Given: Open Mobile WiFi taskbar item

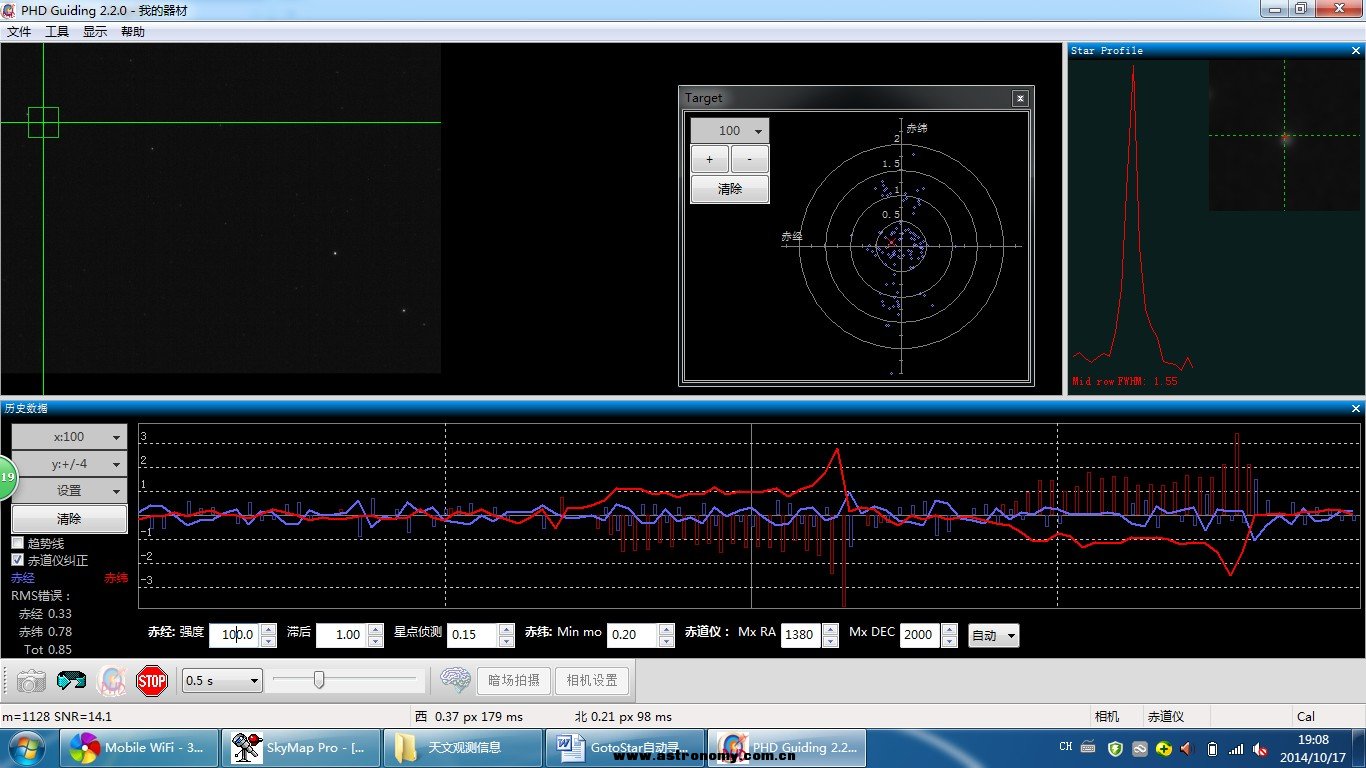Looking at the screenshot, I should (x=138, y=747).
